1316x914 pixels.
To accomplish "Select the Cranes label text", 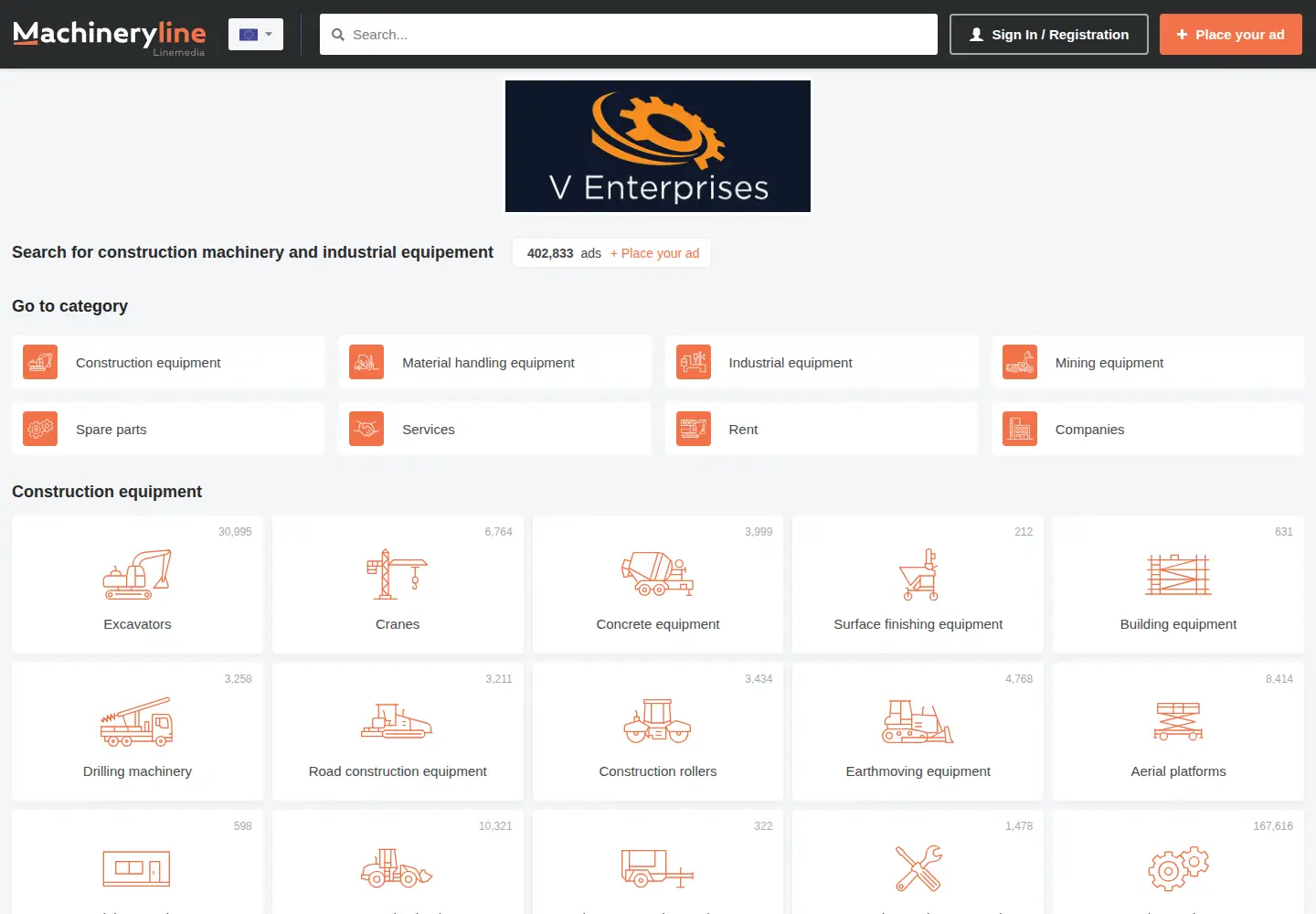I will point(398,624).
